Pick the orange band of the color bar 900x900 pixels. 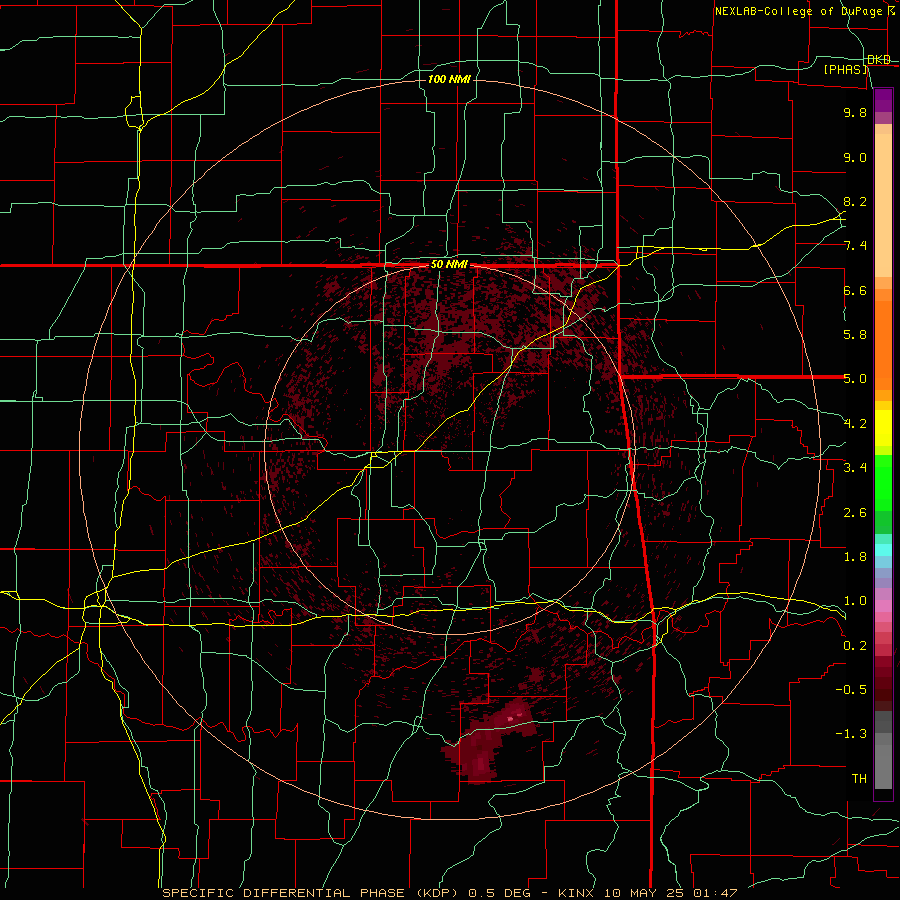(883, 346)
